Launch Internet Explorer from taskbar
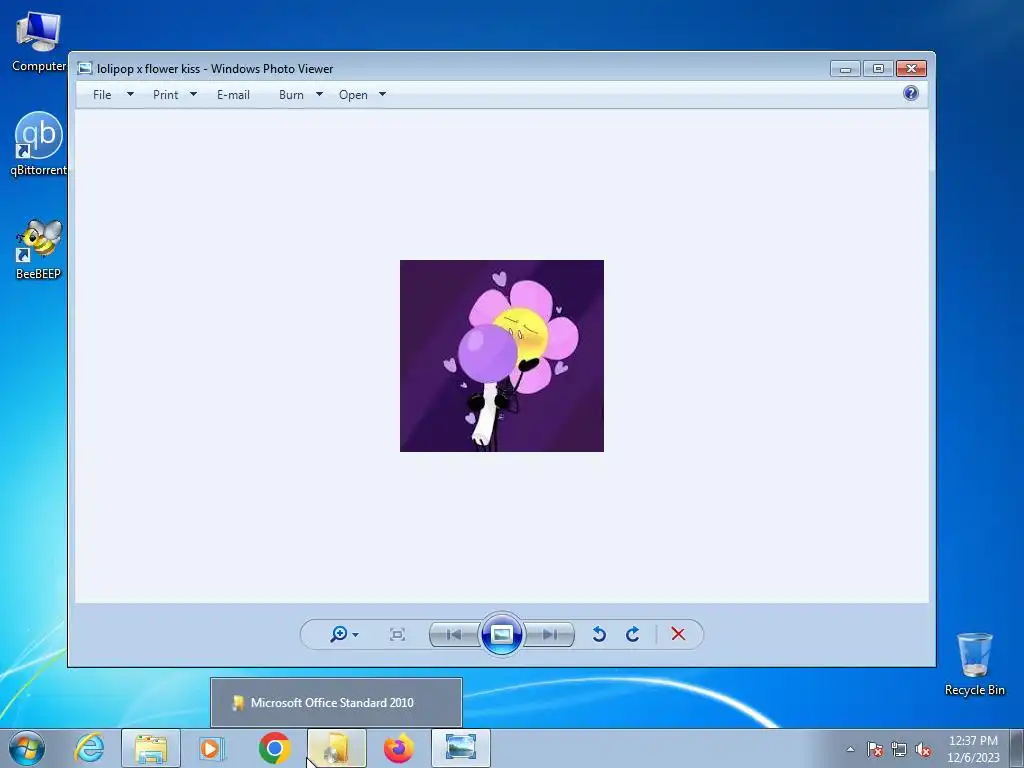Screen dimensions: 1024x768 point(89,748)
